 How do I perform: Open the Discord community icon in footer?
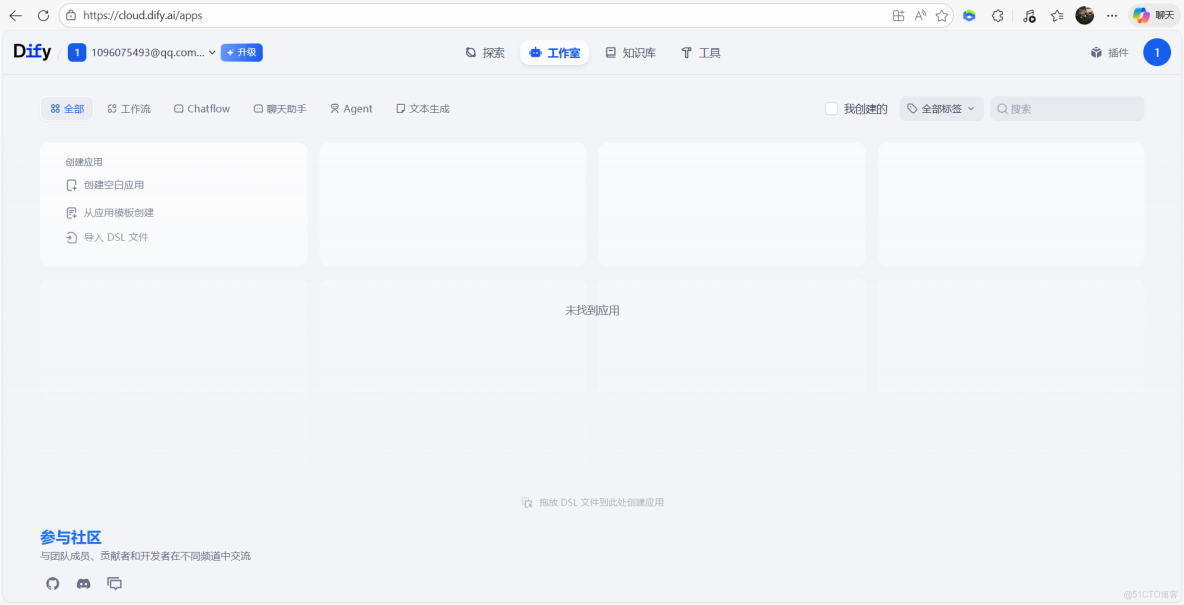point(83,583)
